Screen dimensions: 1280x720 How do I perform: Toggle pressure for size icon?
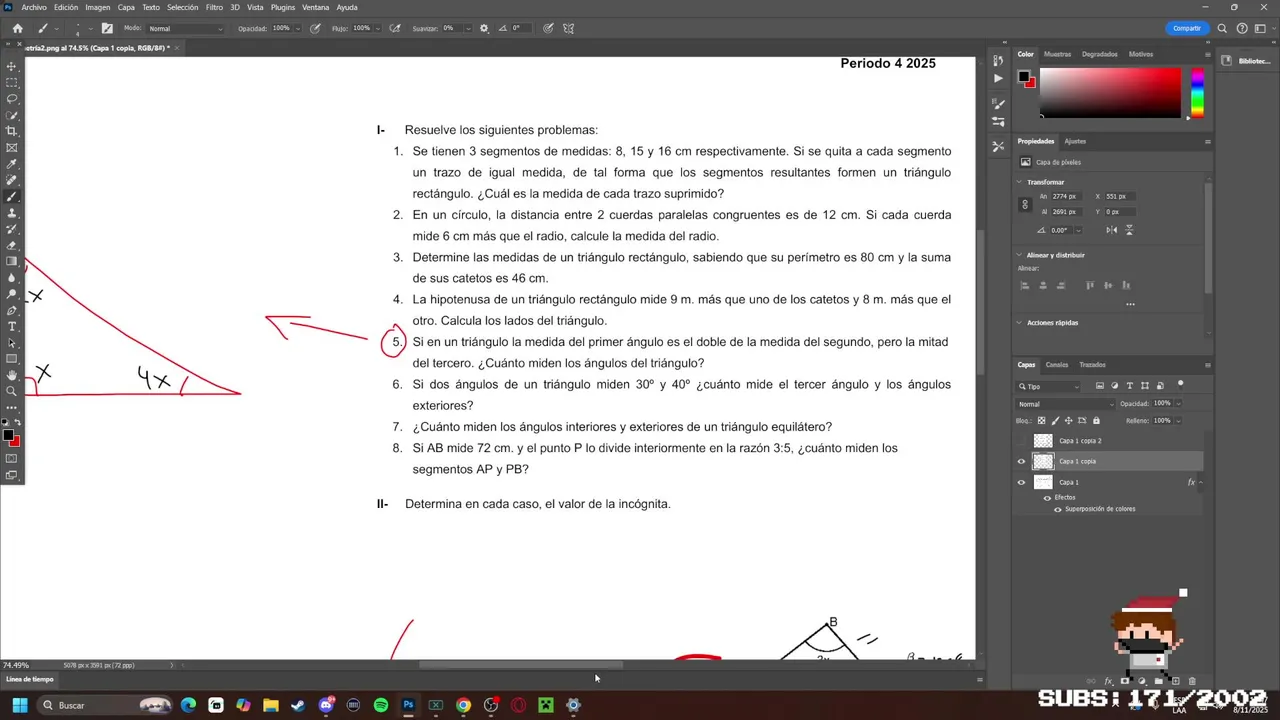(546, 28)
